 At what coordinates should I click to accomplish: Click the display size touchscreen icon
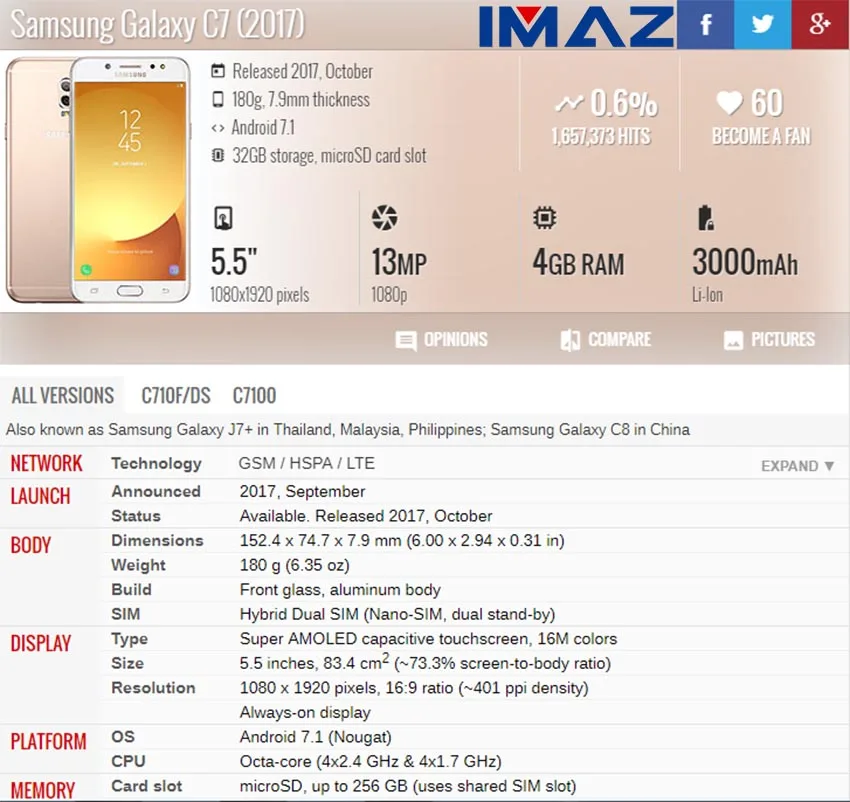click(x=223, y=218)
